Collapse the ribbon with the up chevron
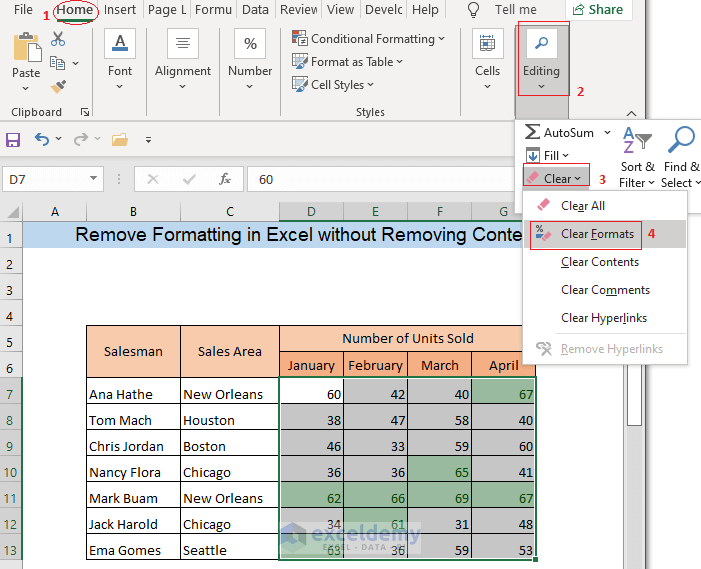This screenshot has width=701, height=569. [631, 113]
